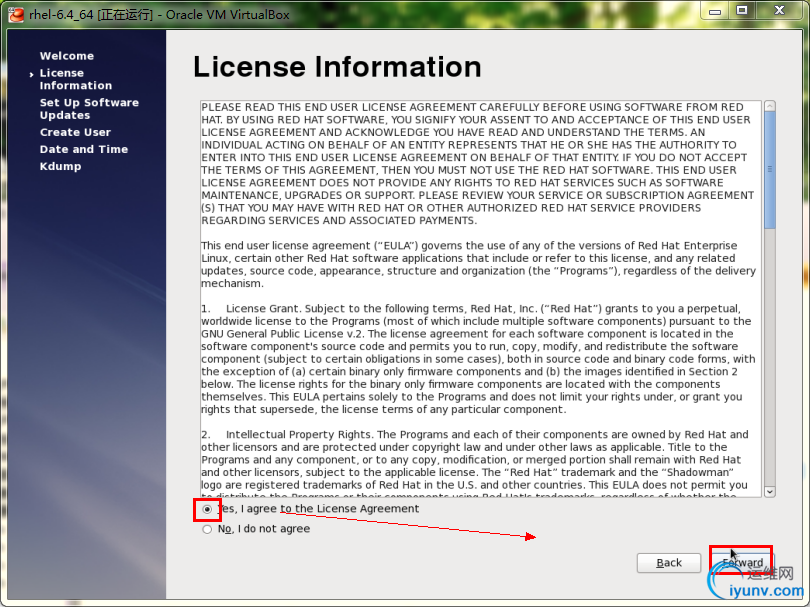The image size is (810, 607).
Task: Click Date and Time in the sidebar
Action: pyautogui.click(x=84, y=149)
